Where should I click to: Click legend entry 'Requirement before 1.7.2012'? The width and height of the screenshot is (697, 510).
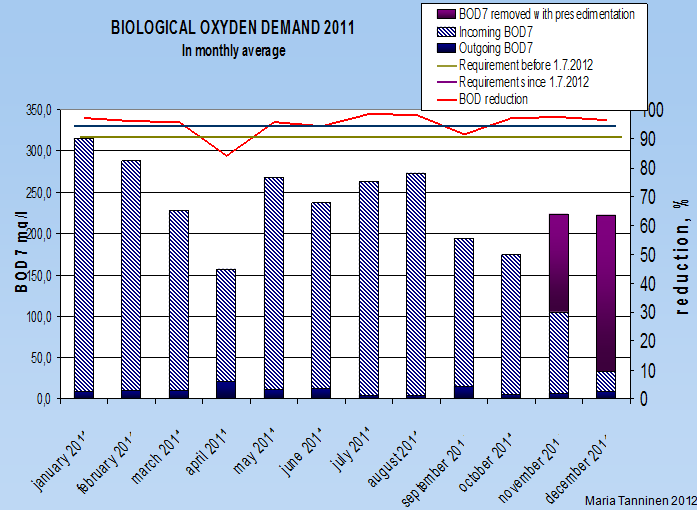point(525,65)
